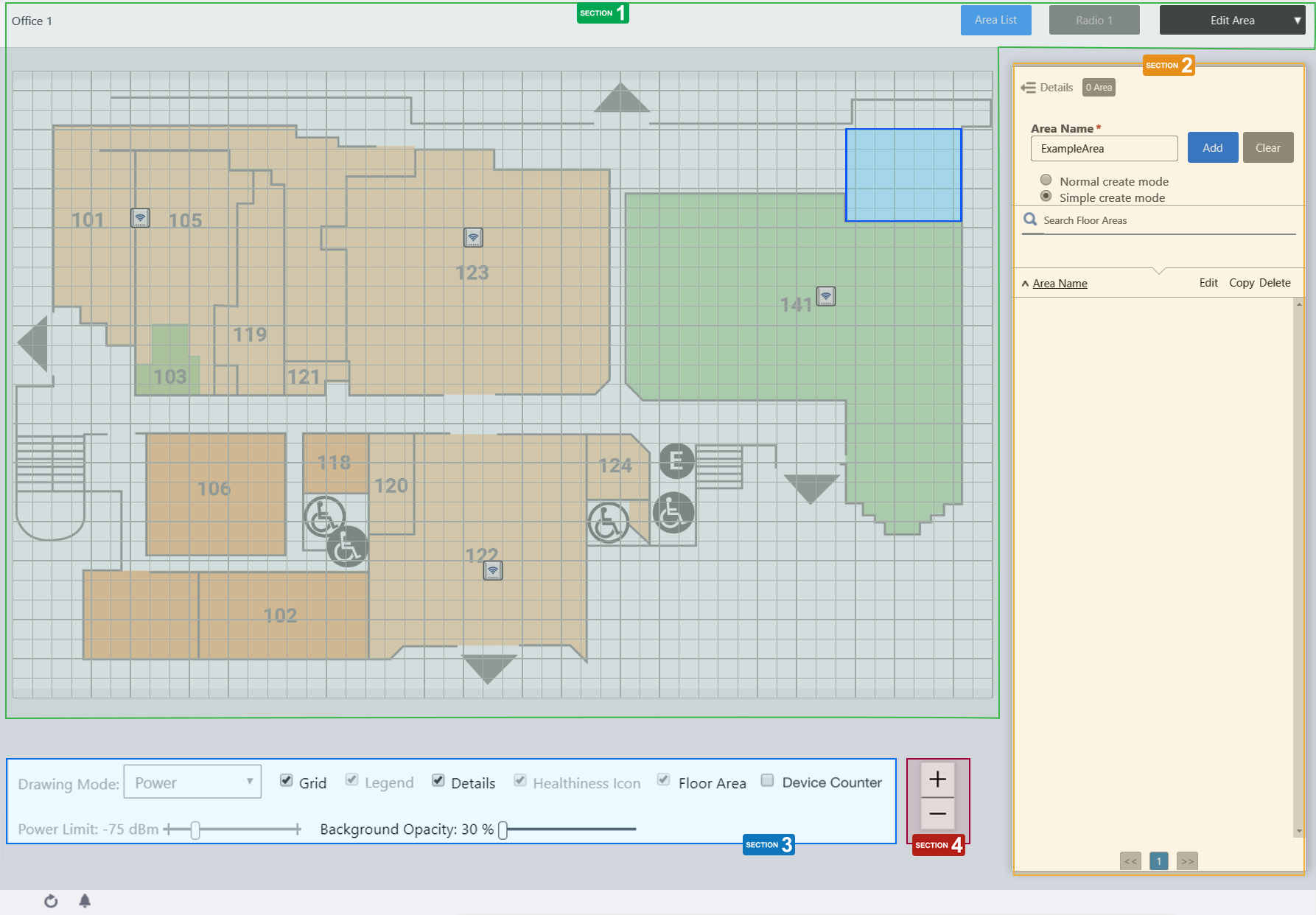Click the refresh icon at the bottom
This screenshot has height=915, width=1316.
[51, 901]
